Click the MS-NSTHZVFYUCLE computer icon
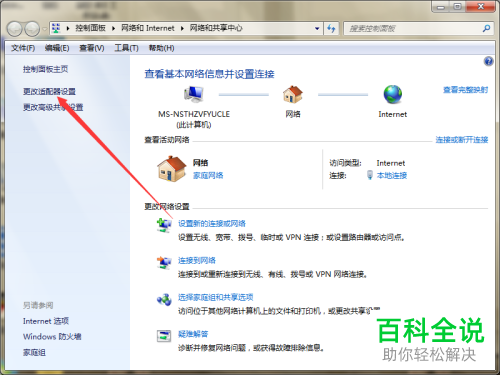 point(194,94)
